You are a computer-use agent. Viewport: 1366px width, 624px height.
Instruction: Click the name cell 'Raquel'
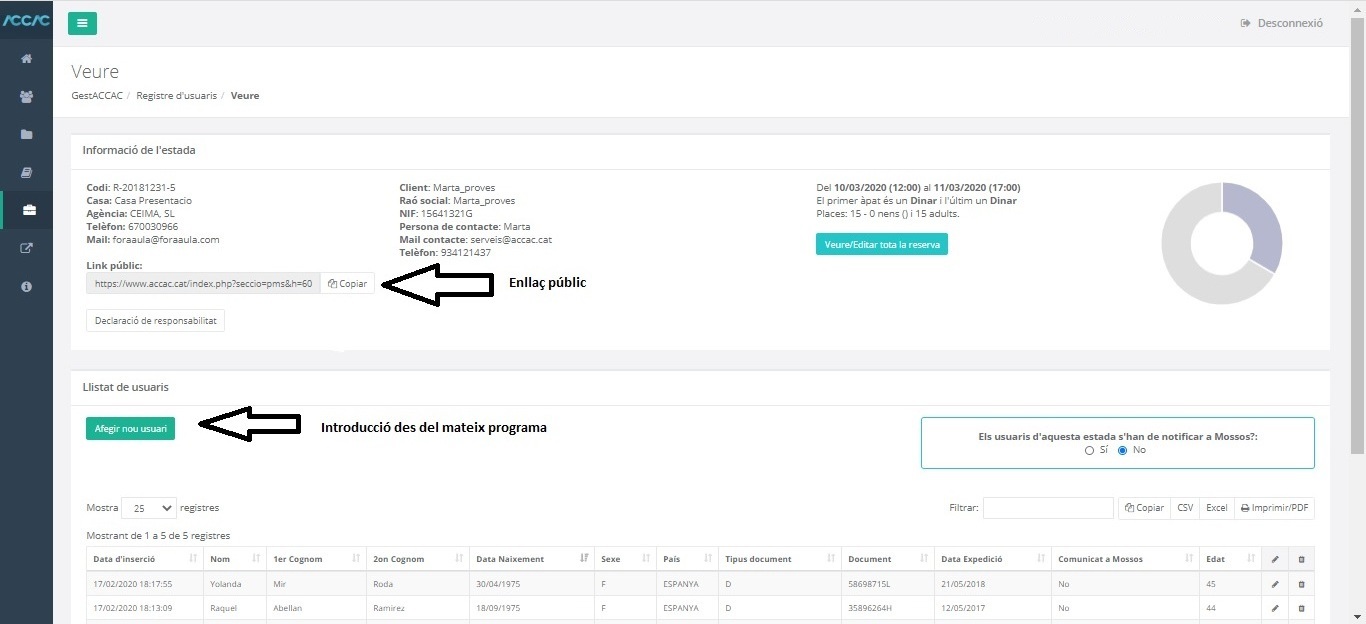(x=224, y=608)
